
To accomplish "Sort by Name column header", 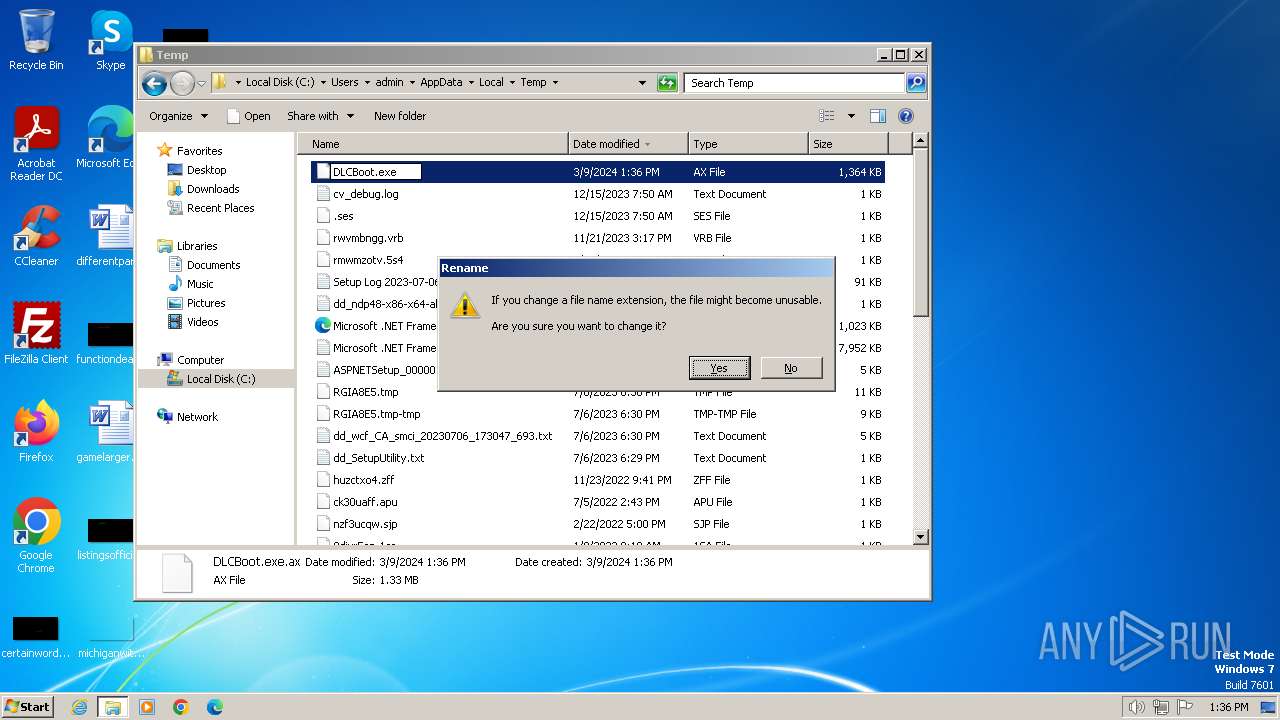I will pyautogui.click(x=433, y=144).
